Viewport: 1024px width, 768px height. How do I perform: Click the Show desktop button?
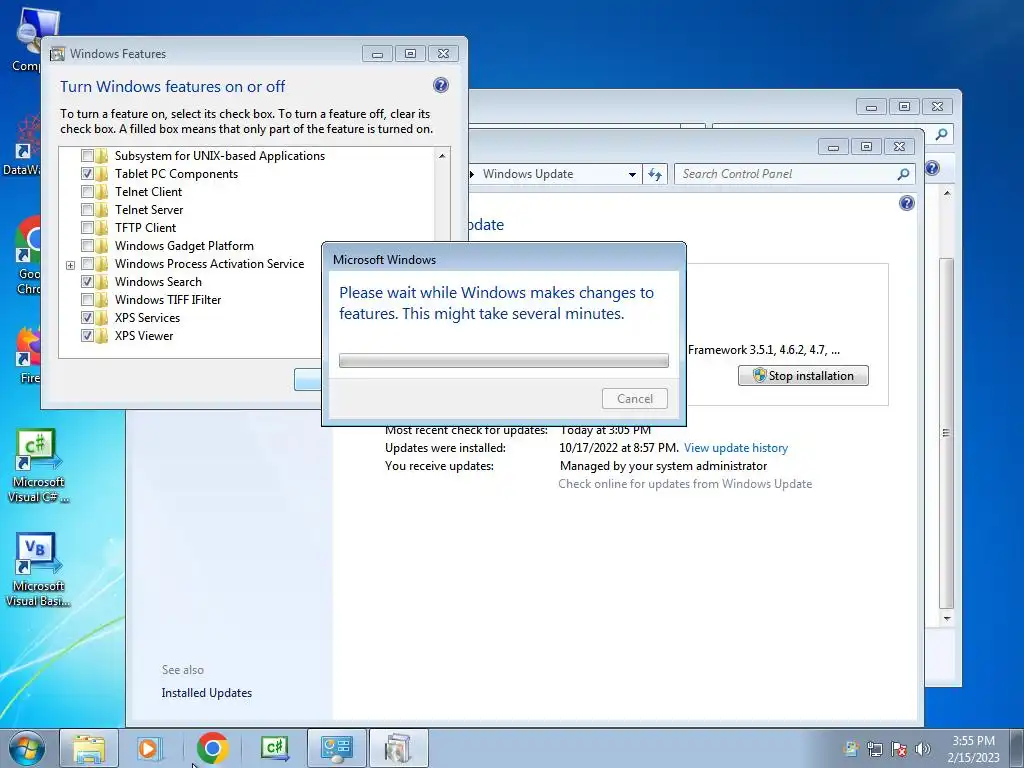click(x=1017, y=748)
